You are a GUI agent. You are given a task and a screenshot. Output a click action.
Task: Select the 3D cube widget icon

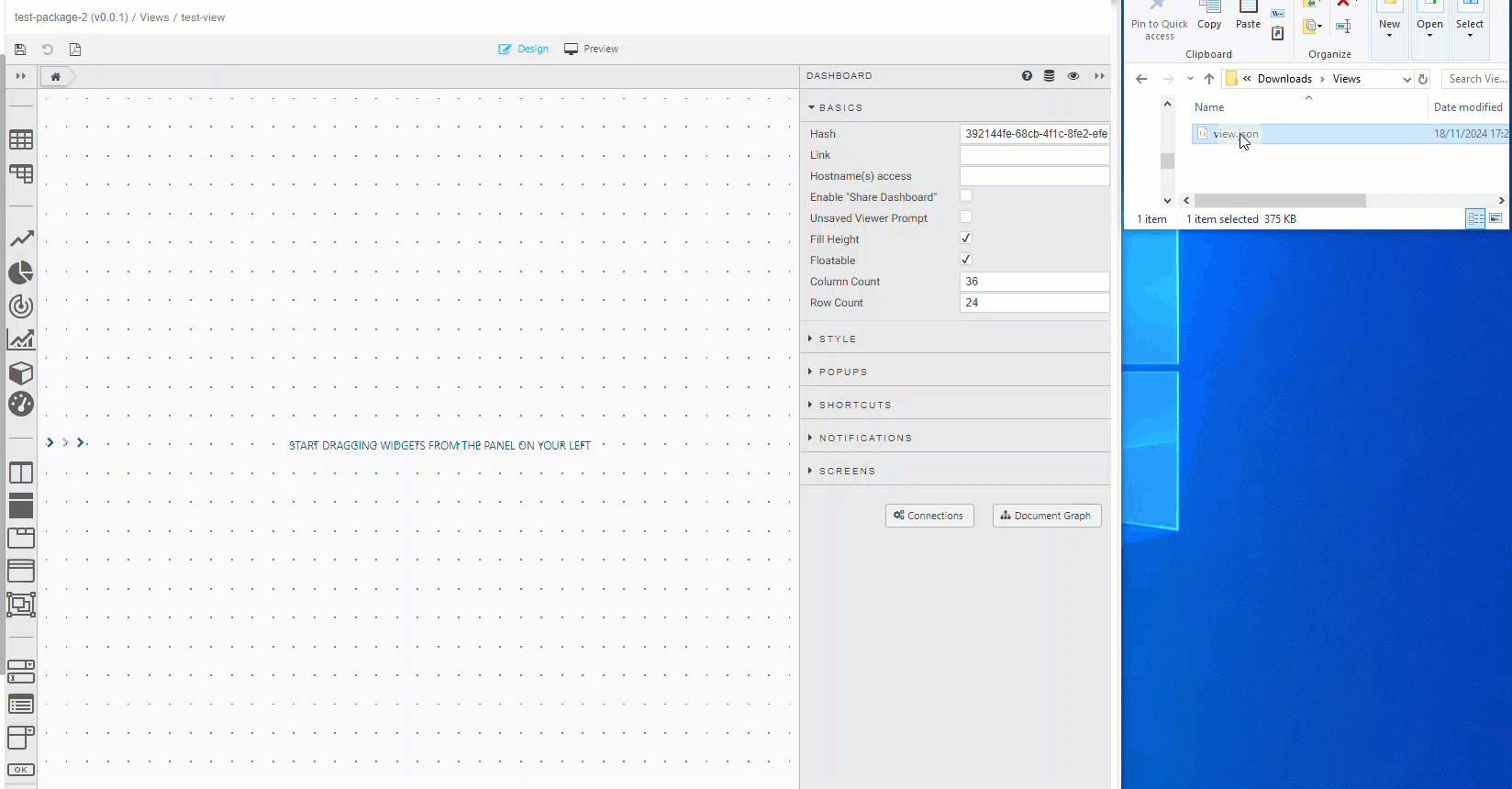[x=21, y=372]
